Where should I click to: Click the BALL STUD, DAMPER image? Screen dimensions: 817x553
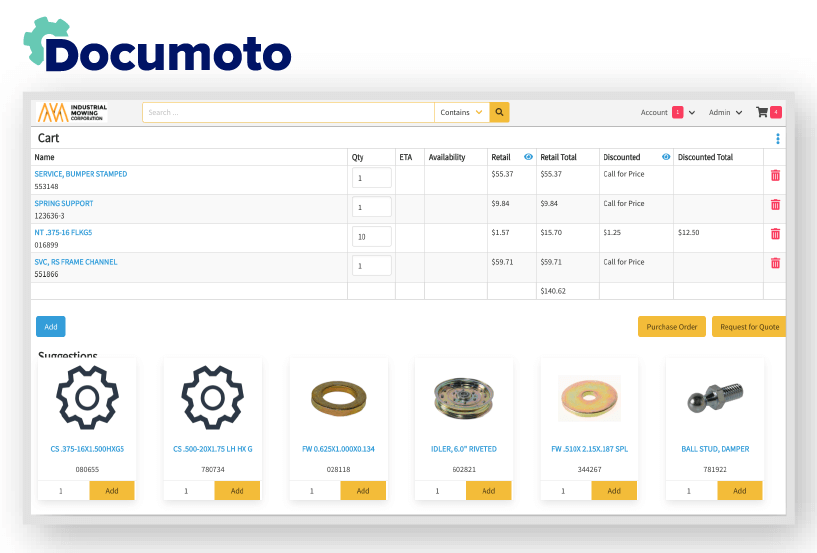point(715,397)
